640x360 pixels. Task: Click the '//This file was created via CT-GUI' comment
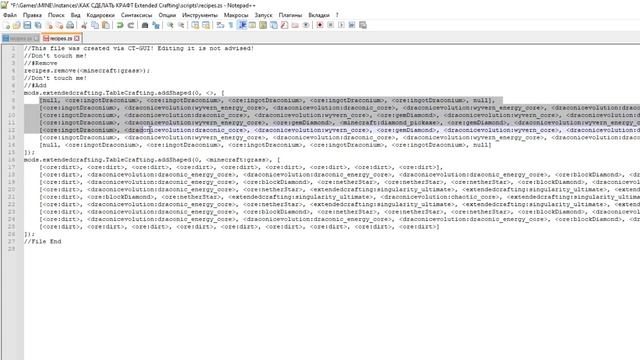139,48
